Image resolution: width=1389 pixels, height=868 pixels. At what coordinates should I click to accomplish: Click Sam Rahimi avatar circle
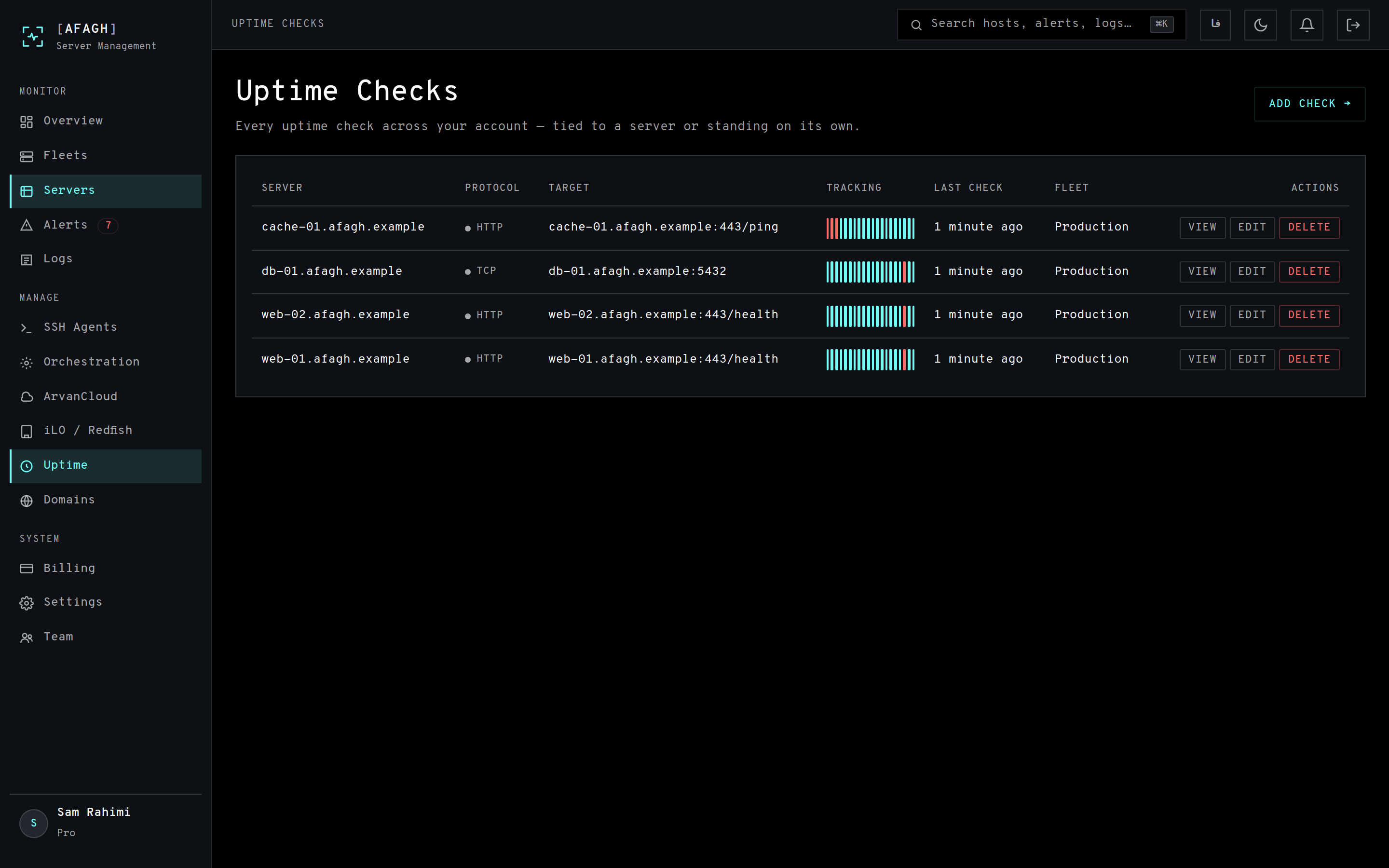click(x=34, y=823)
